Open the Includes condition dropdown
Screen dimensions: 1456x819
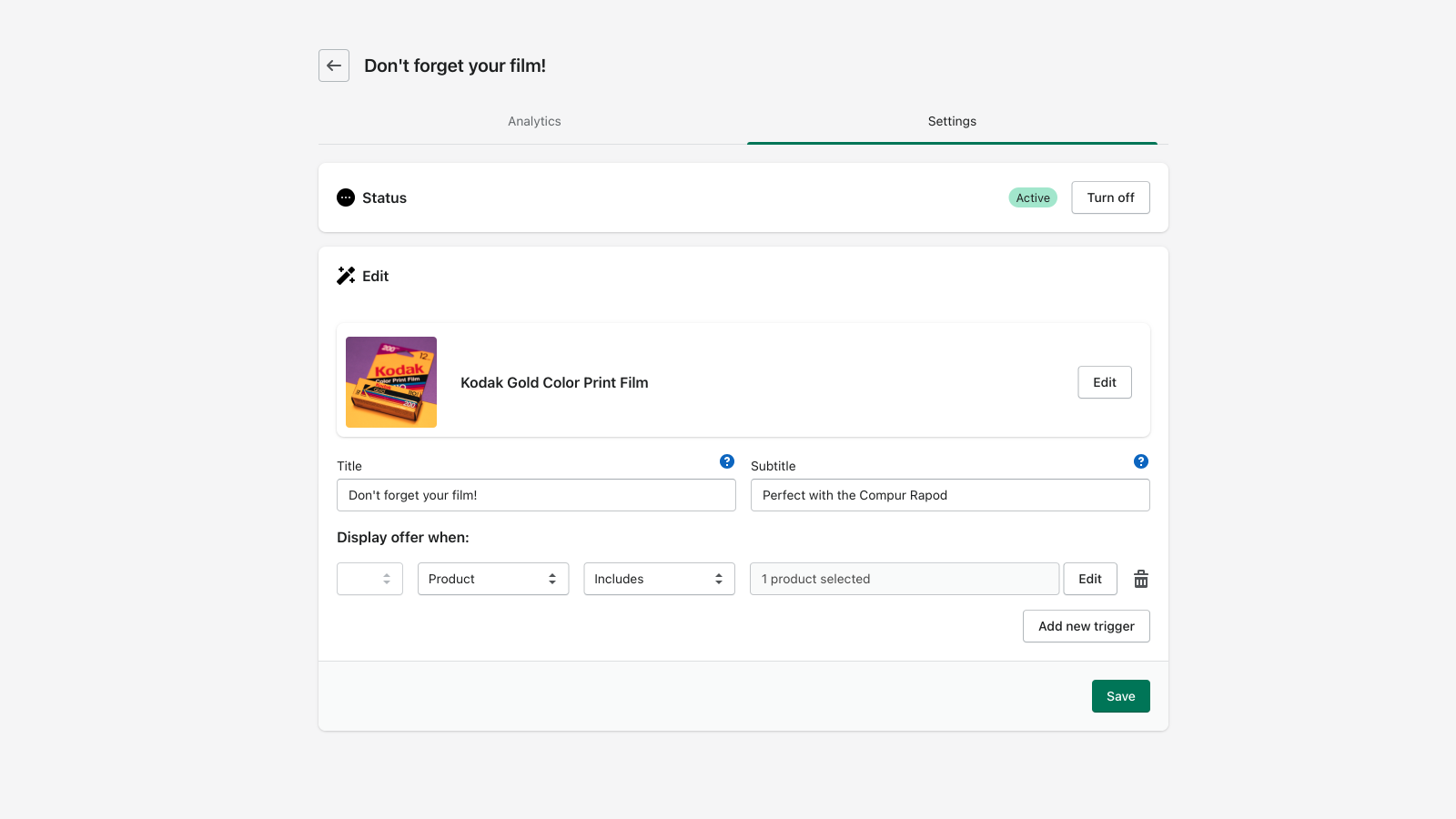[658, 579]
